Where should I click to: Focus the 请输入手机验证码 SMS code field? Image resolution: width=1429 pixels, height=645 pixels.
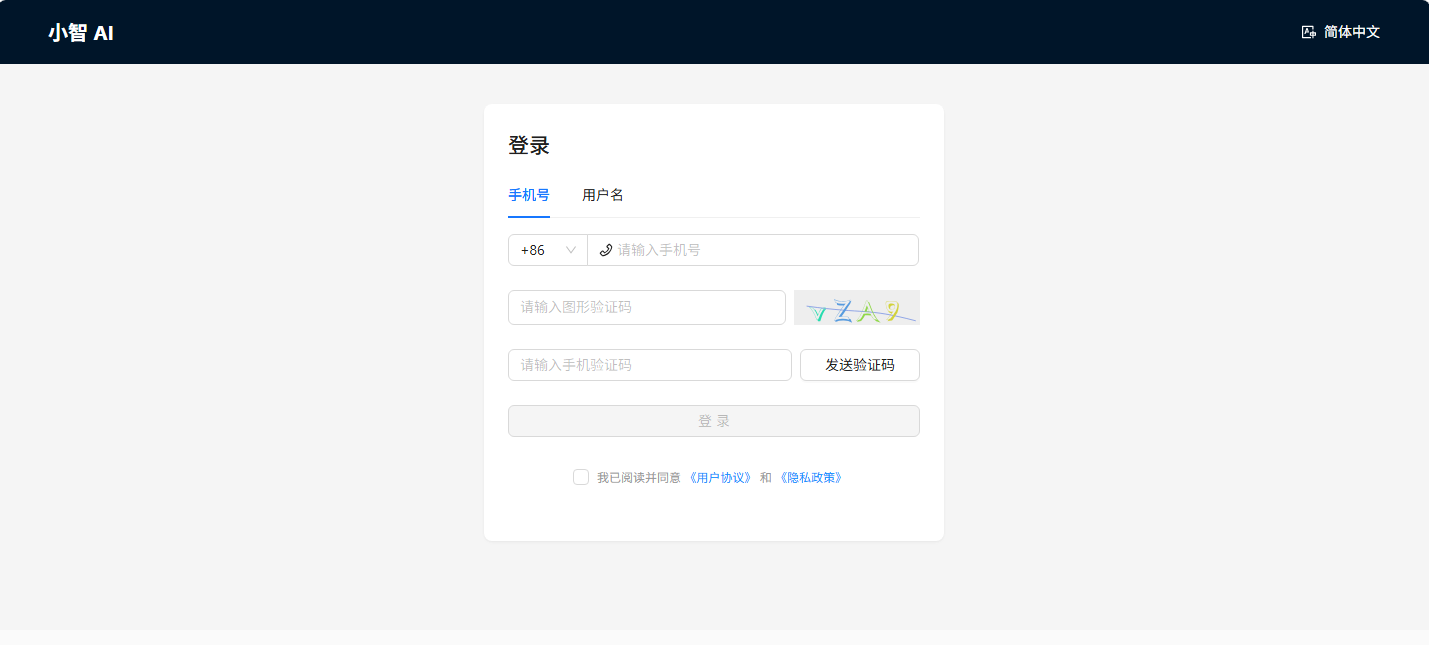(x=649, y=365)
